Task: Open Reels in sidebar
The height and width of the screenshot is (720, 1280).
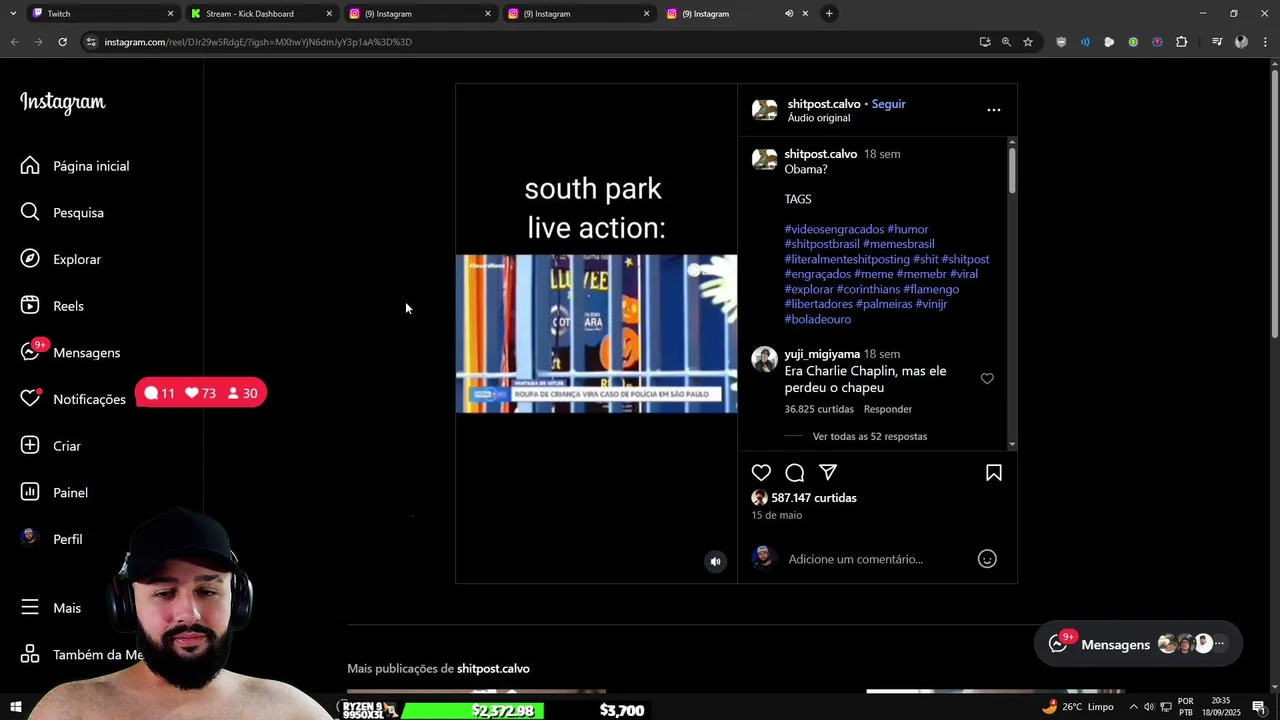Action: tap(52, 306)
